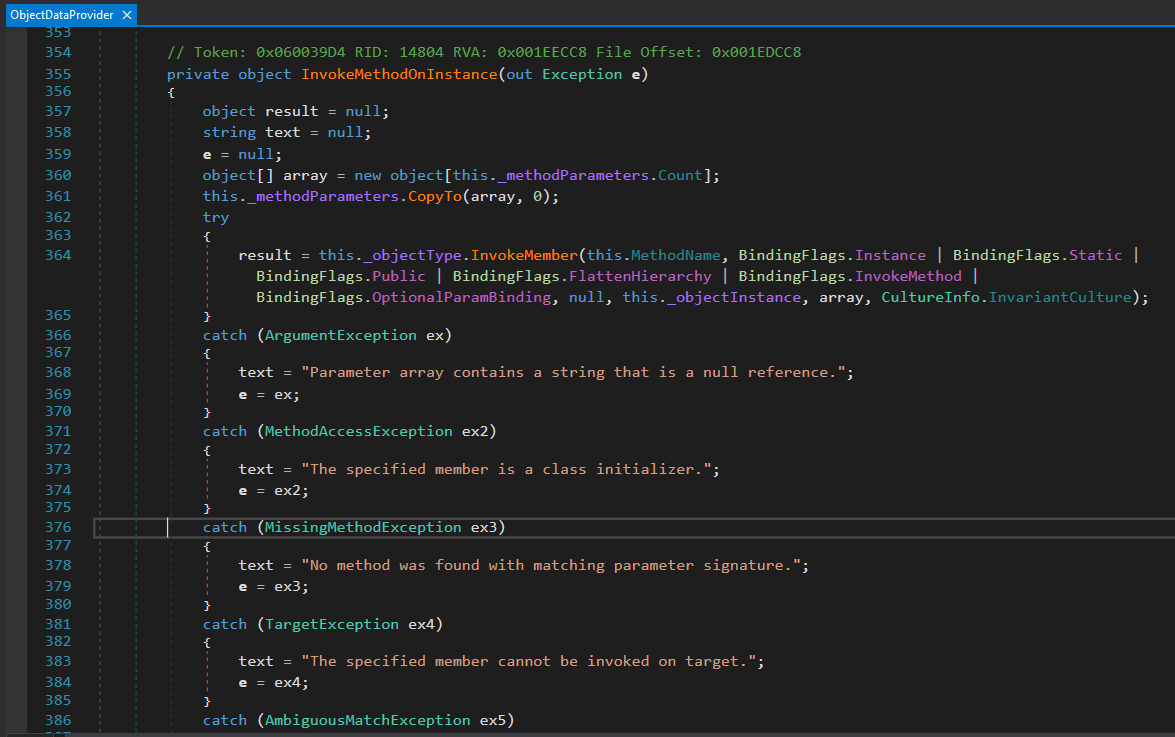This screenshot has width=1175, height=737.
Task: Click the TargetException type in catch
Action: pyautogui.click(x=332, y=624)
